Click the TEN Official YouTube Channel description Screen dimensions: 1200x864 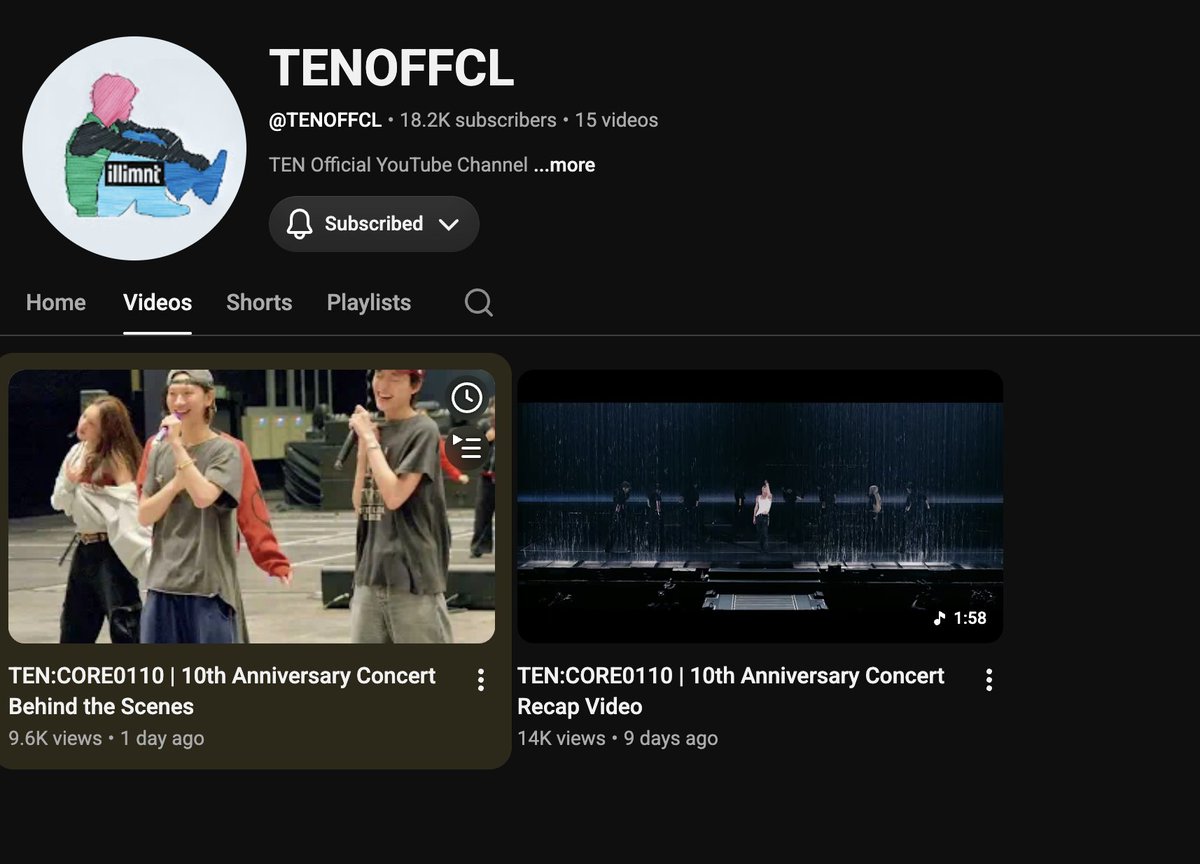click(398, 165)
